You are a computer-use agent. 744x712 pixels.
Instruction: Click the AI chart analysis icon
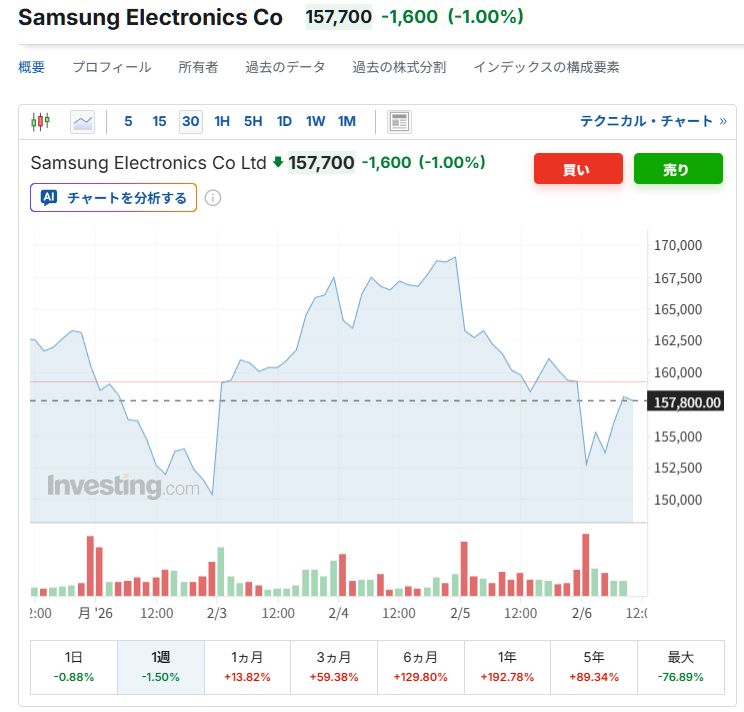(x=48, y=198)
